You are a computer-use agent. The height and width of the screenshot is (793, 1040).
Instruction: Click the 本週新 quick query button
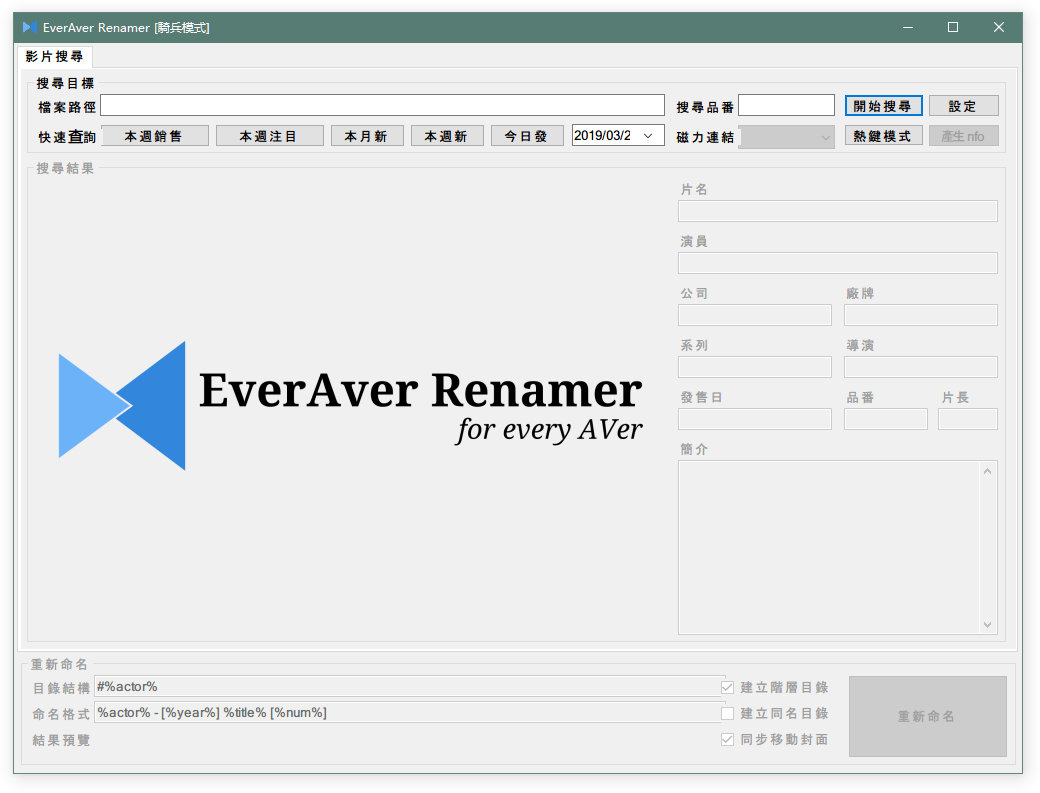pyautogui.click(x=447, y=136)
